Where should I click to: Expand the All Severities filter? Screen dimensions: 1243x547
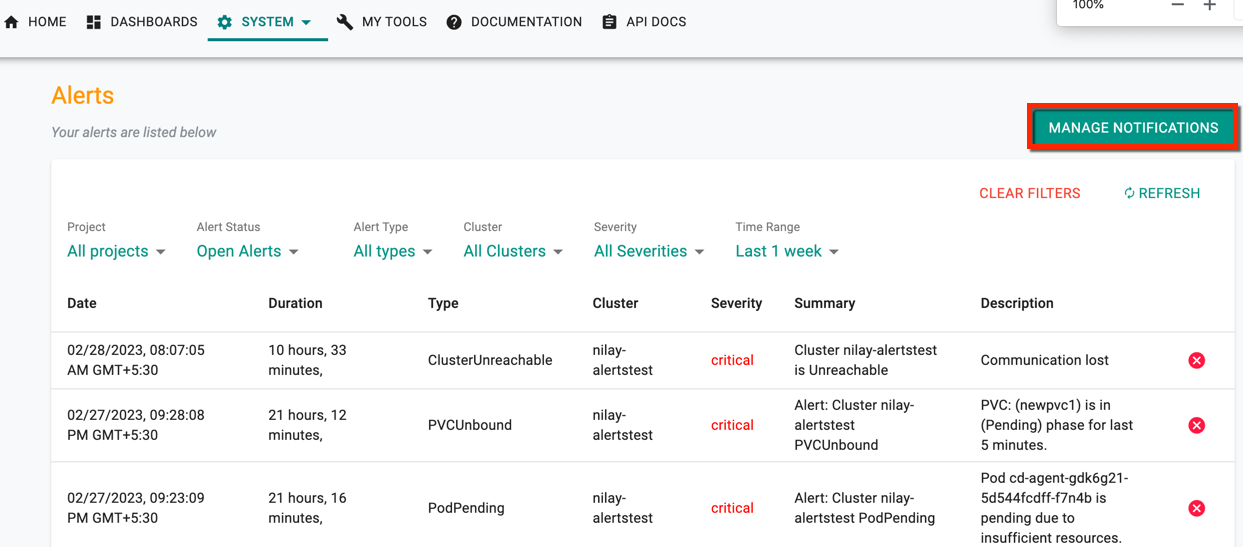(649, 251)
